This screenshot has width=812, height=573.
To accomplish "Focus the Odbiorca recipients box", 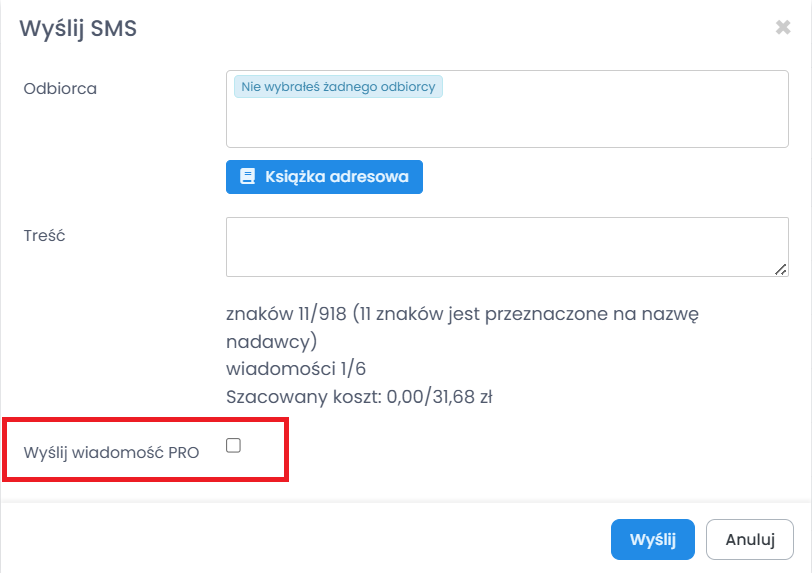I will tap(507, 122).
